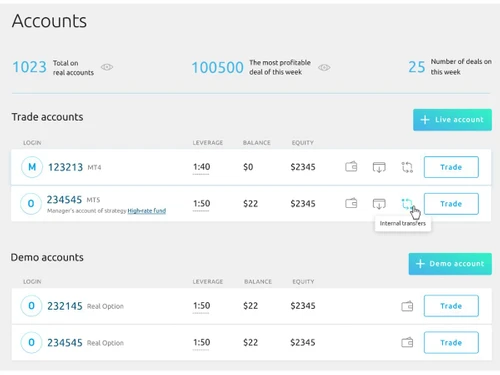Click LEVERAGE column header in Trade accounts
Screen dimensions: 500x375
tap(208, 143)
